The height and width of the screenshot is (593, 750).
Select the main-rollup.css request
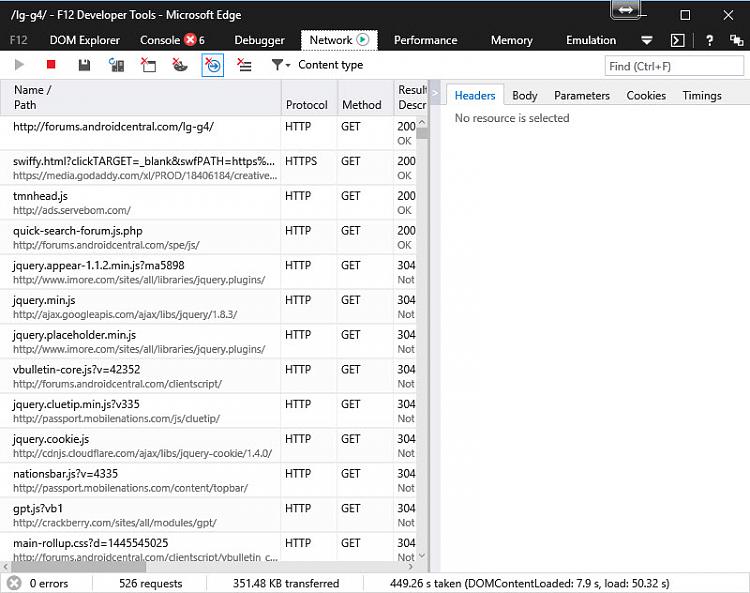208,548
